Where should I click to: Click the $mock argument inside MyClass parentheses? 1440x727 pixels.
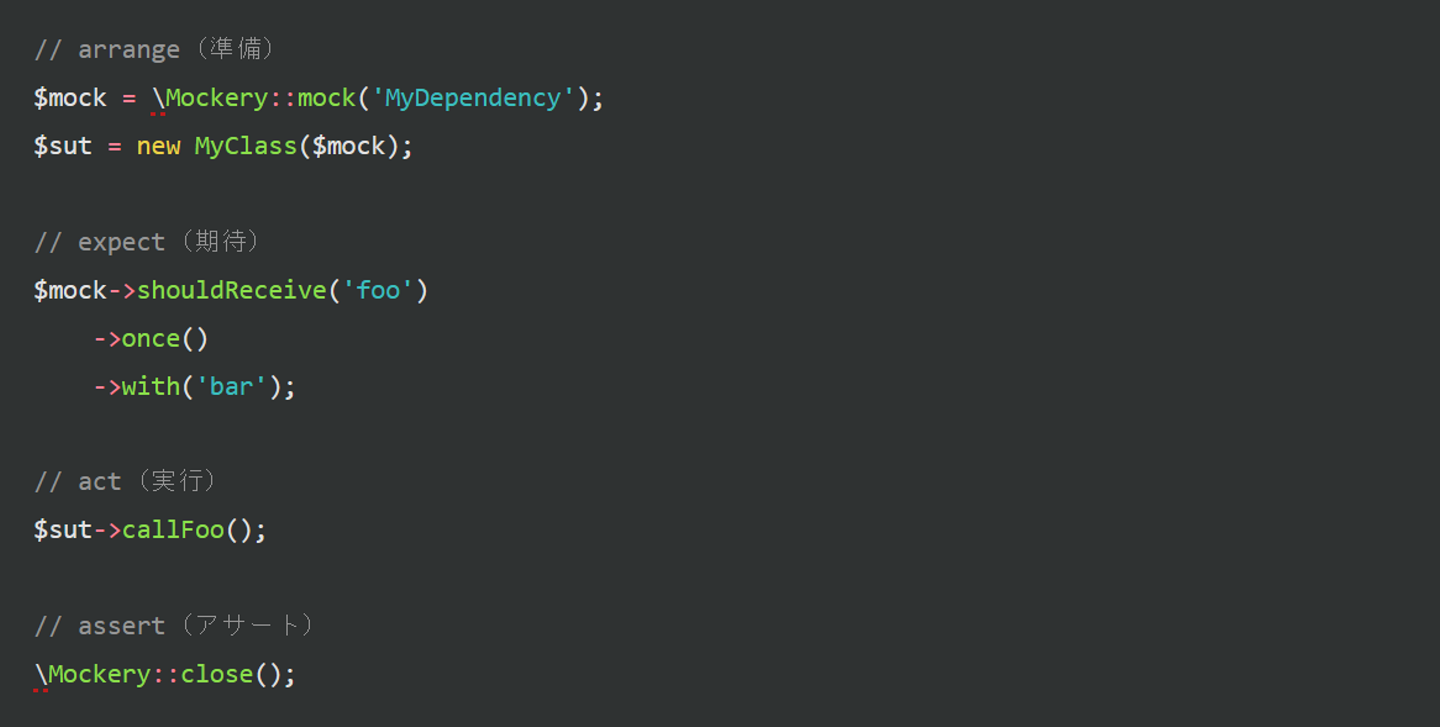[x=348, y=146]
